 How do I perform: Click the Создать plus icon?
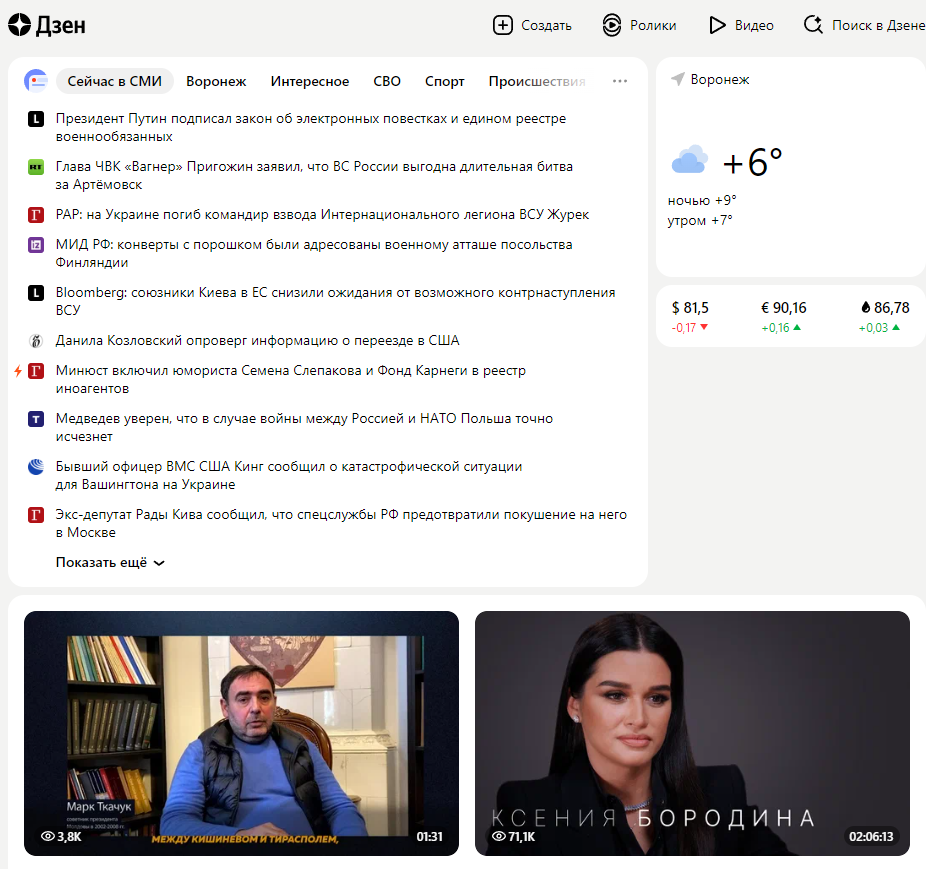503,25
